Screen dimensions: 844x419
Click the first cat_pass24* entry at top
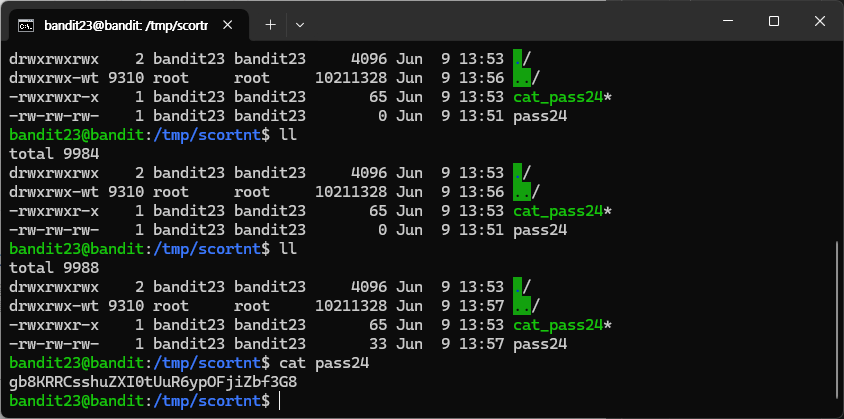coord(562,97)
